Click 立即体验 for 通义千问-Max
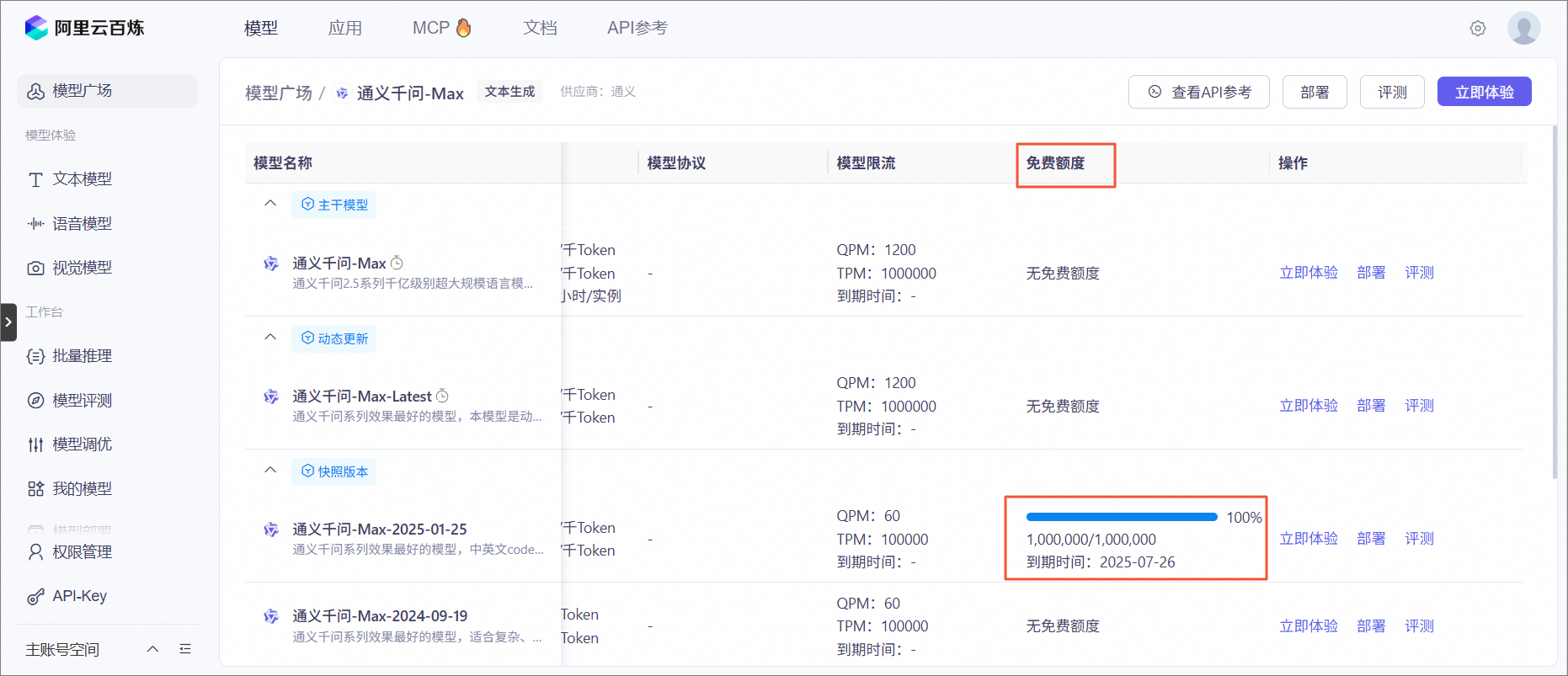 (x=1309, y=273)
